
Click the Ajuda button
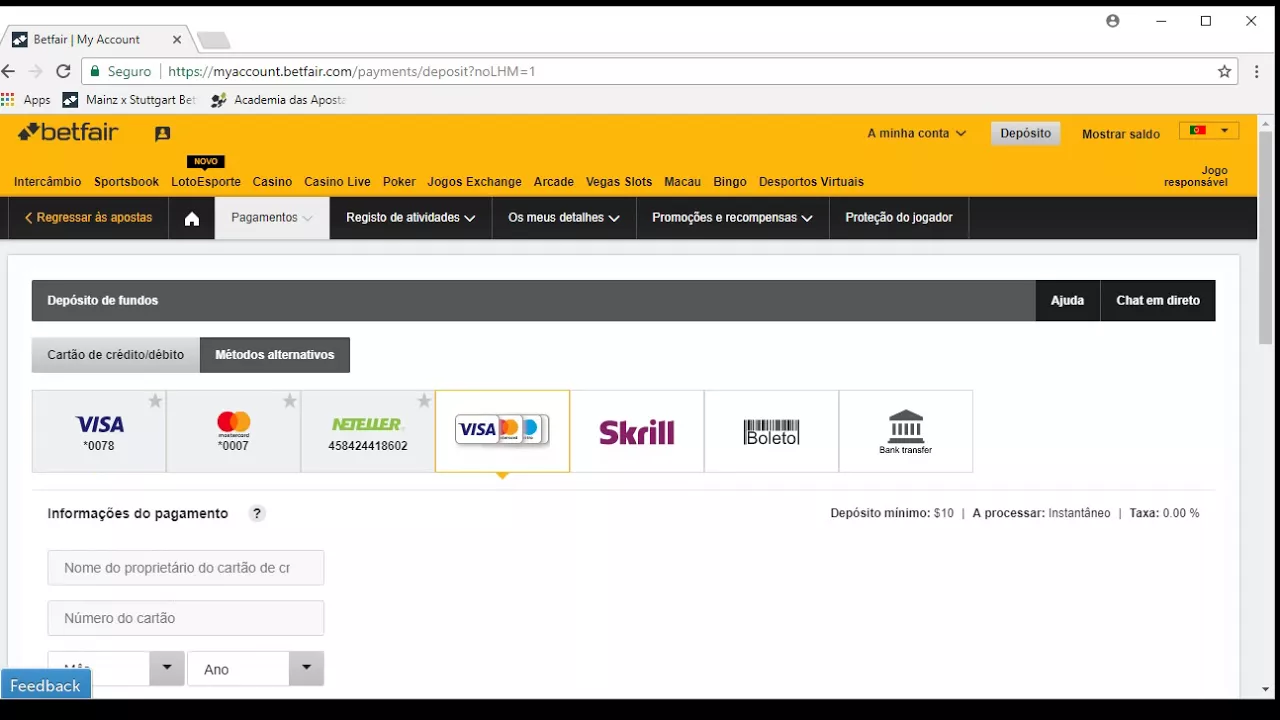coord(1067,300)
